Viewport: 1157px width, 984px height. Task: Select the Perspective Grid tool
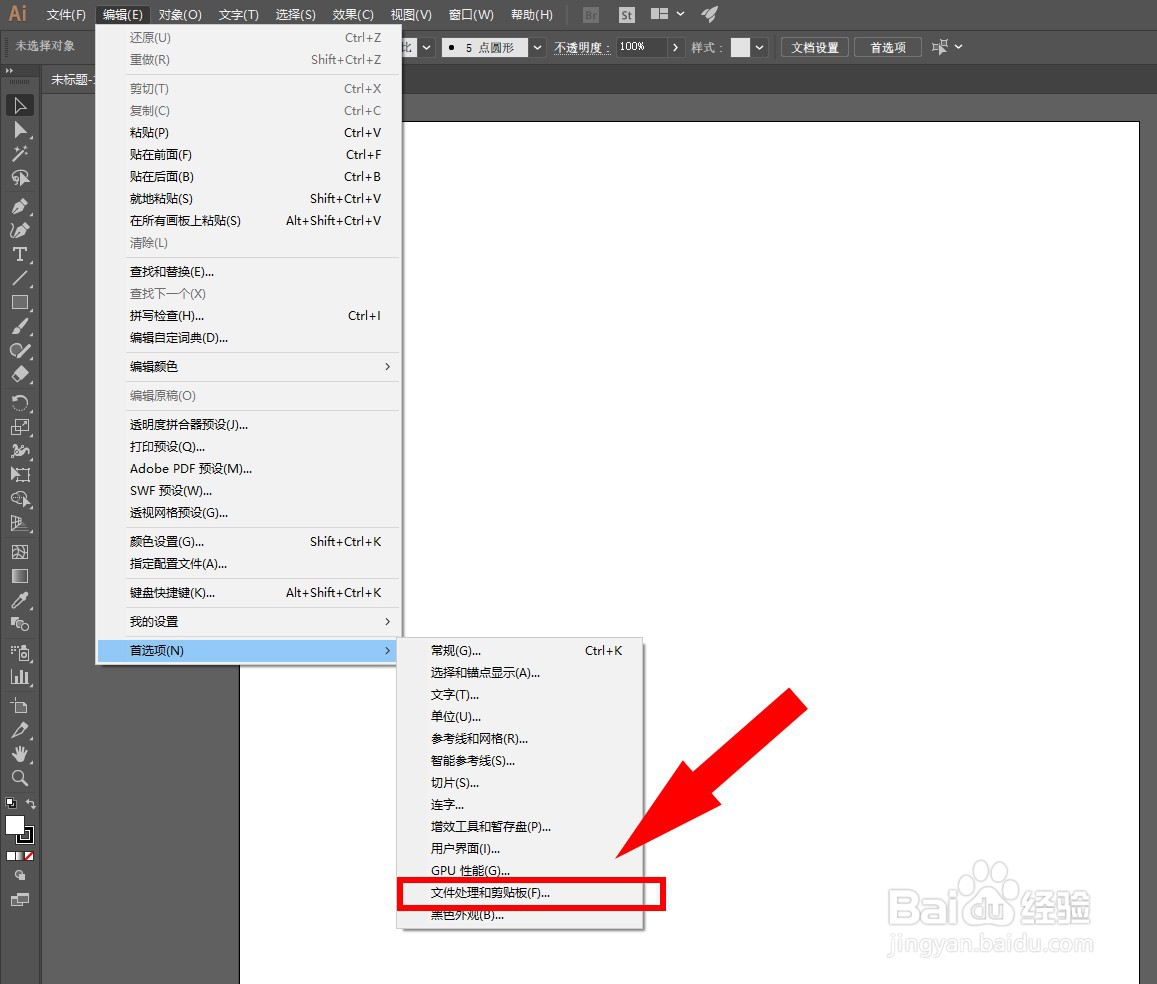click(20, 524)
